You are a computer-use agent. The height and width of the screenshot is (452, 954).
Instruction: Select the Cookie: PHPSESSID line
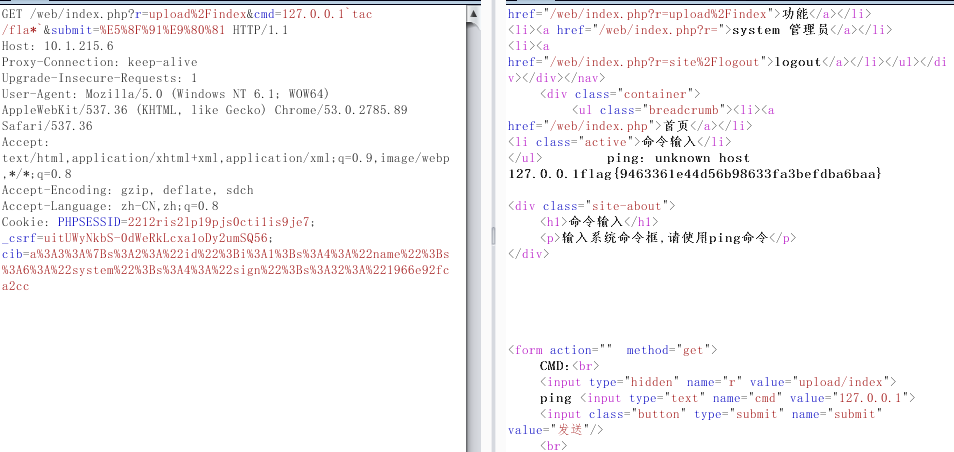pos(158,222)
